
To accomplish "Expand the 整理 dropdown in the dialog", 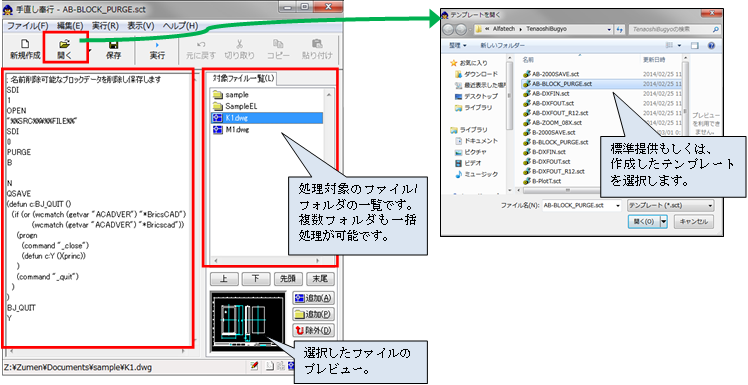I will [x=457, y=45].
